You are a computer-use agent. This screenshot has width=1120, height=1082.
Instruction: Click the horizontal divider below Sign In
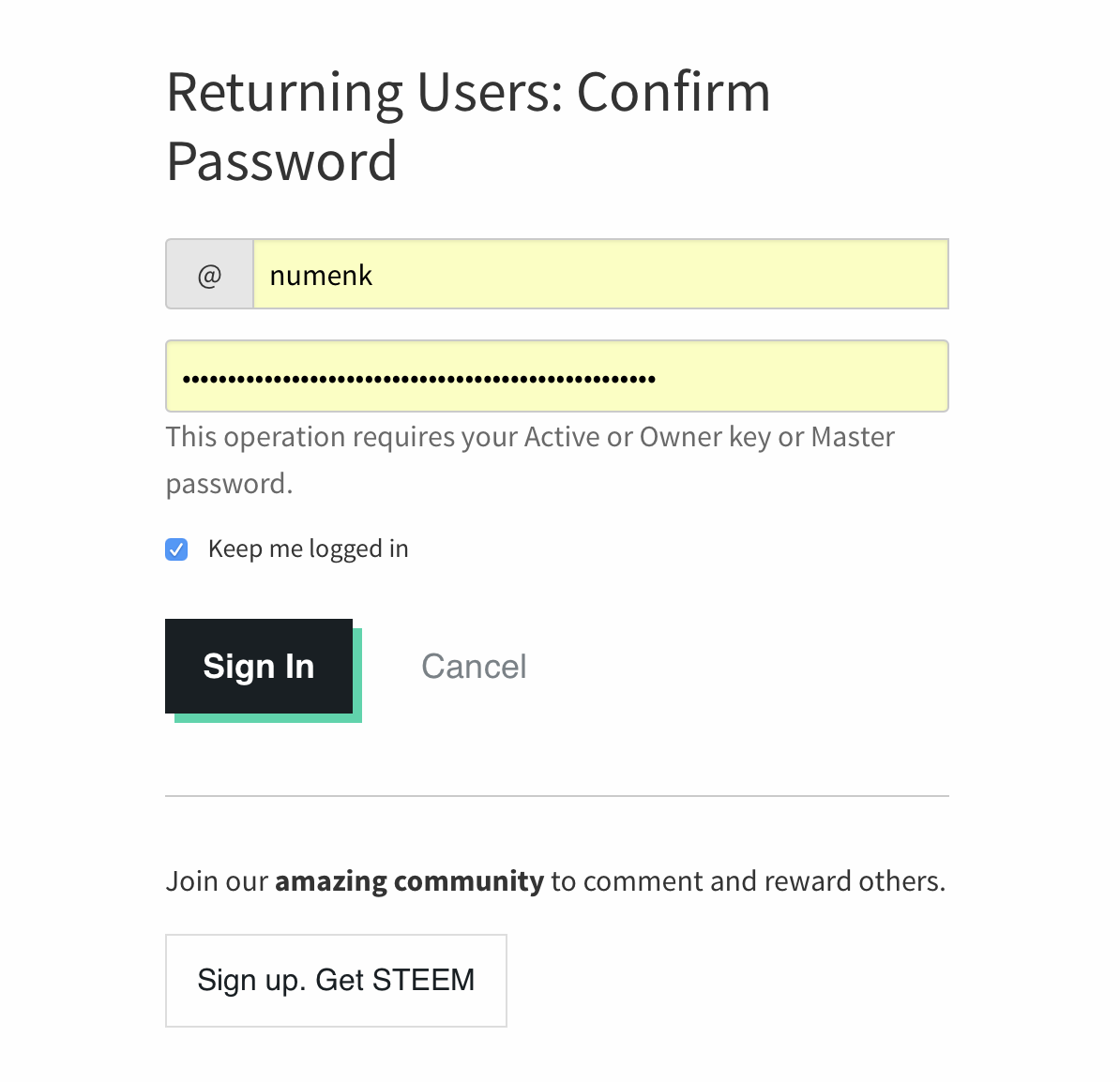click(557, 796)
